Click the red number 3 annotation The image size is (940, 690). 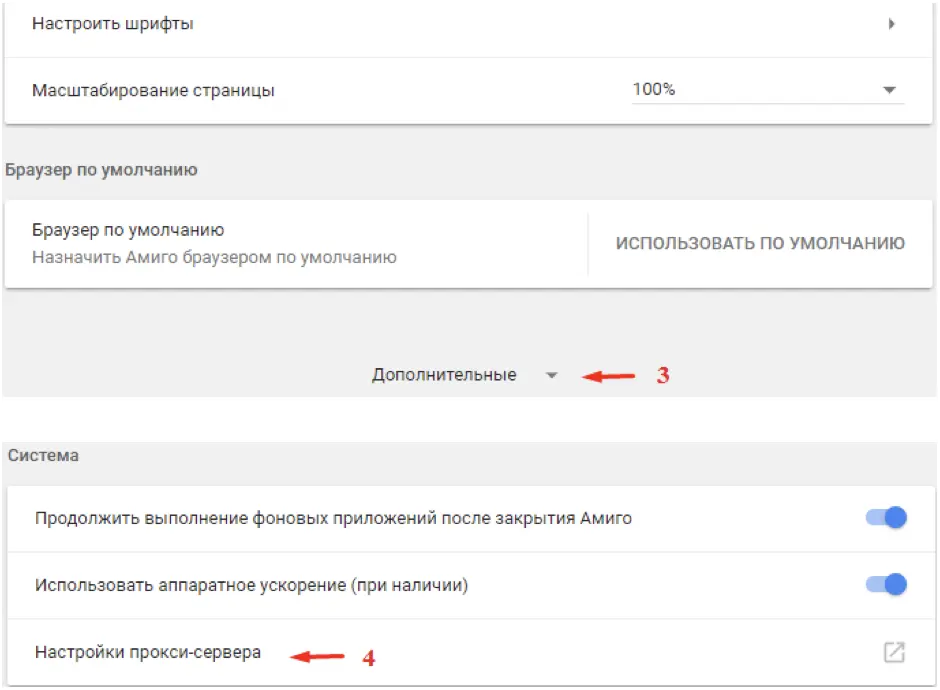(x=662, y=376)
